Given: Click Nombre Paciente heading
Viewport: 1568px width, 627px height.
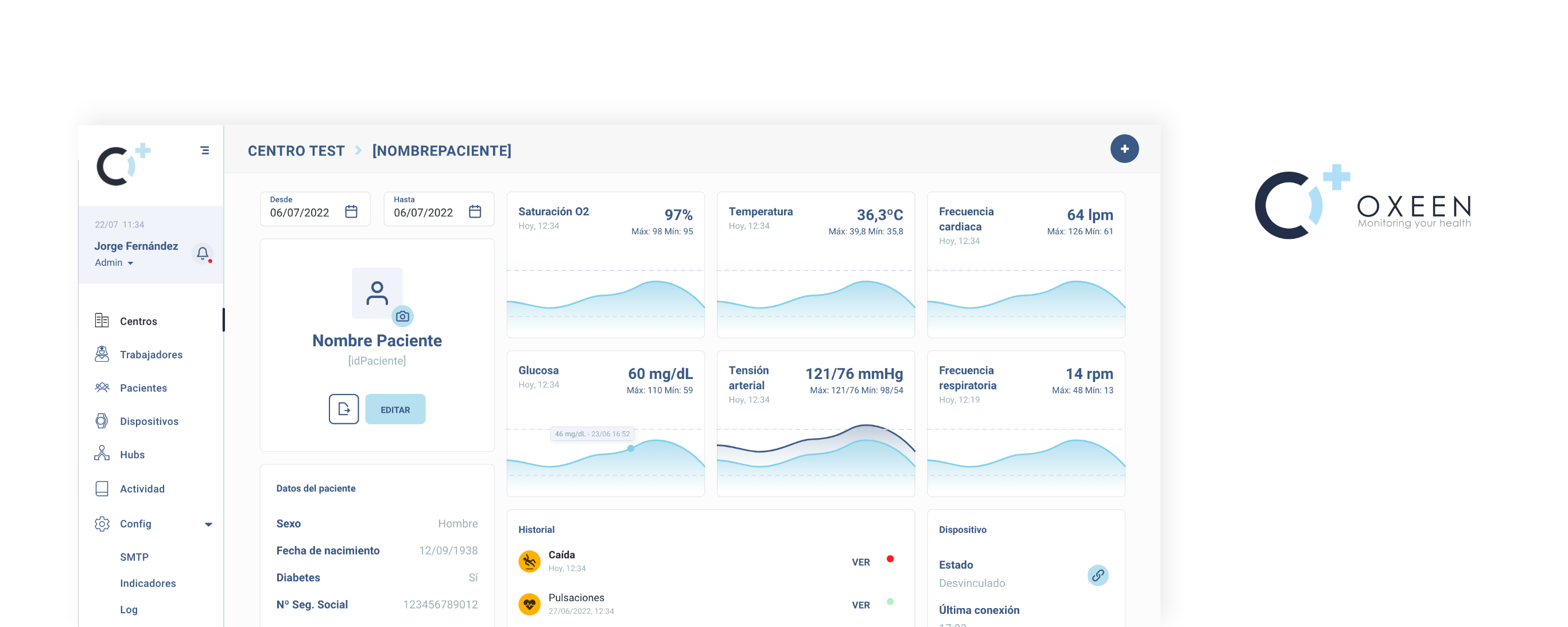Looking at the screenshot, I should pyautogui.click(x=377, y=340).
